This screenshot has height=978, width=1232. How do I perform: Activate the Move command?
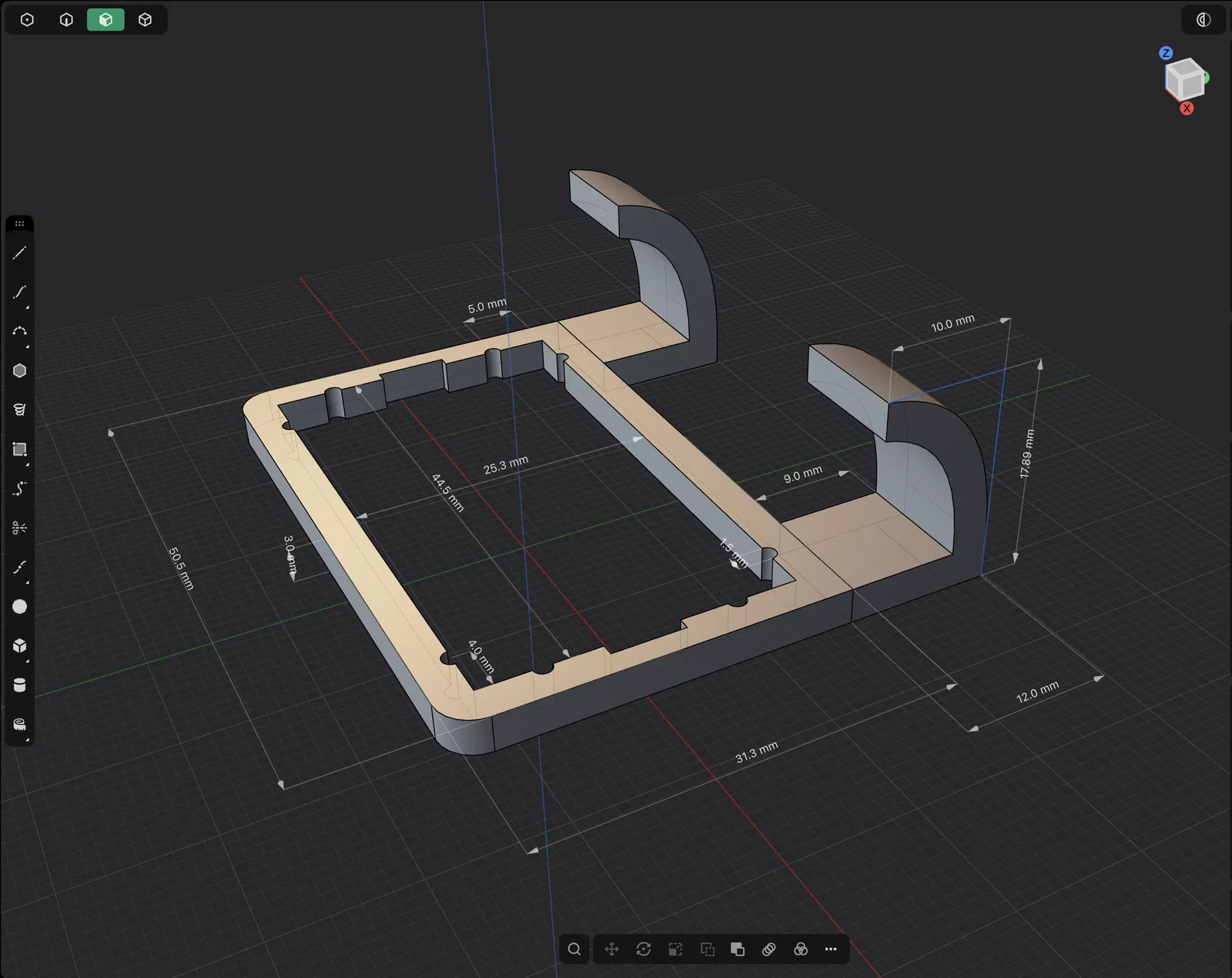(x=612, y=949)
